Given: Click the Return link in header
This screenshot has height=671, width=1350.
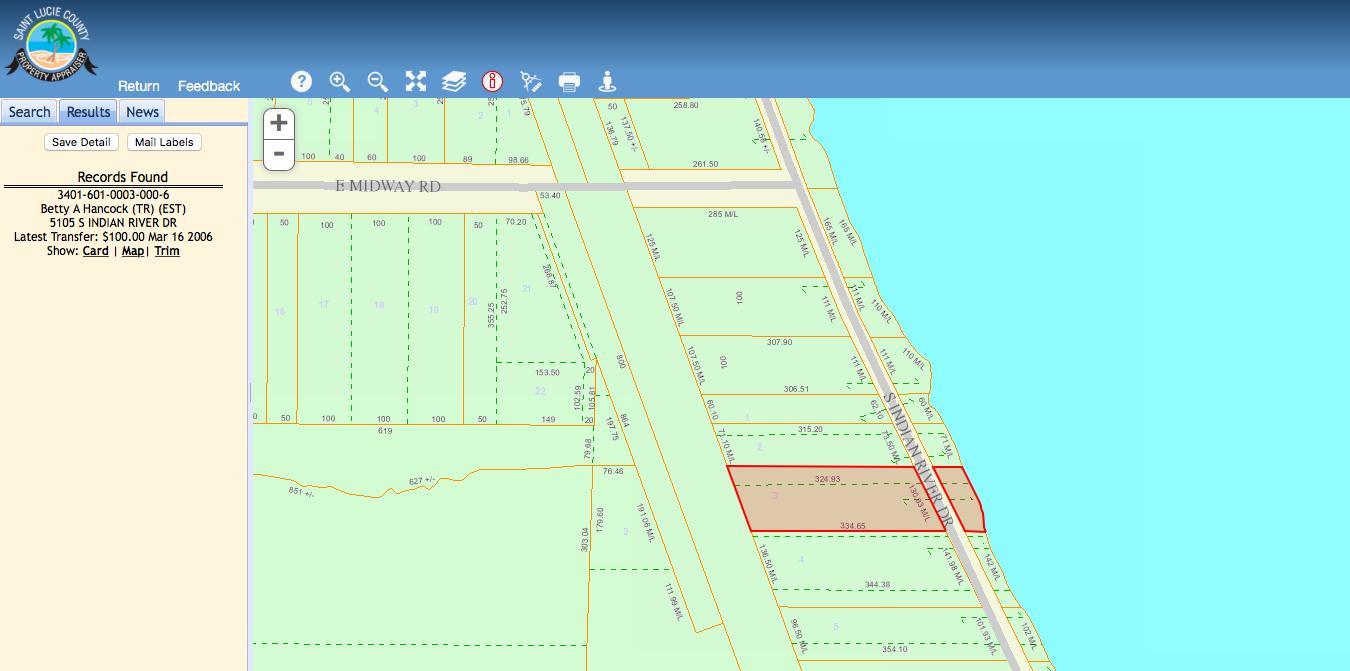Looking at the screenshot, I should 138,86.
